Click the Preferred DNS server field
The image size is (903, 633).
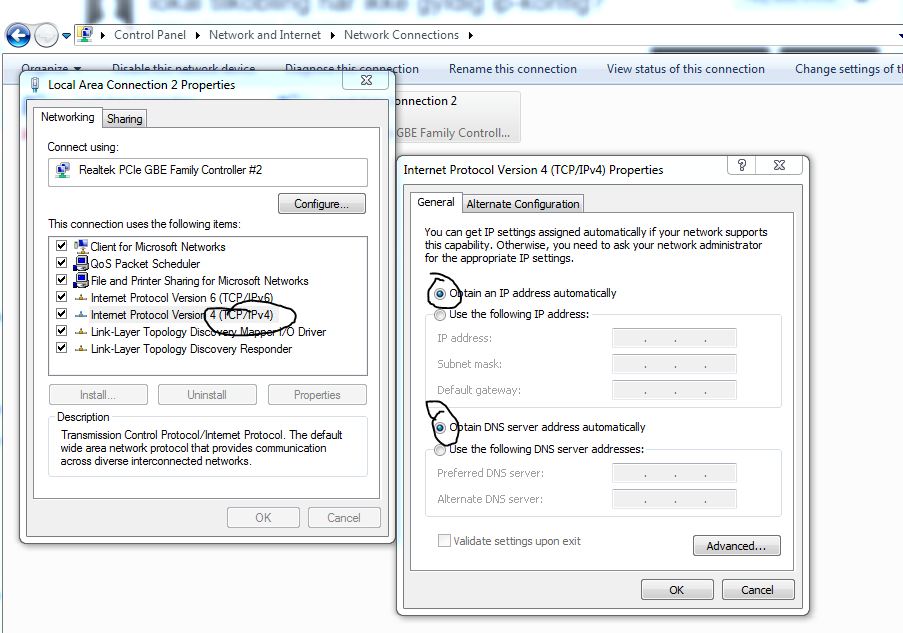coord(674,473)
